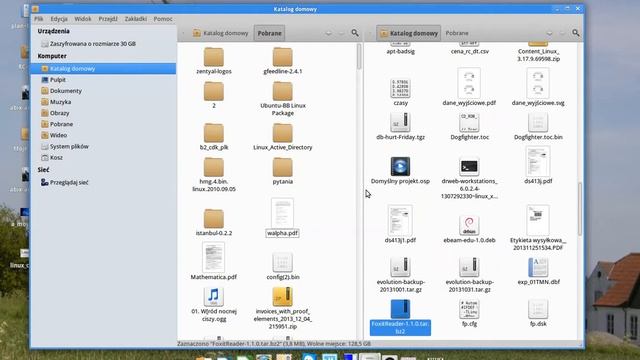Click Przeglądaj sieć network entry

pyautogui.click(x=64, y=182)
